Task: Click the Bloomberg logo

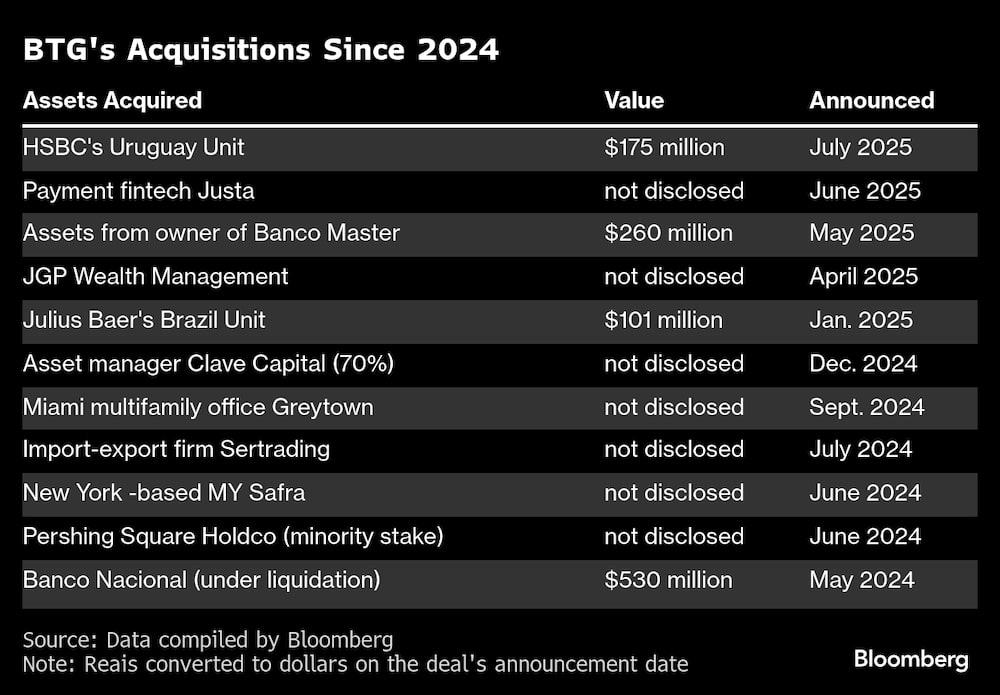Action: coord(910,659)
